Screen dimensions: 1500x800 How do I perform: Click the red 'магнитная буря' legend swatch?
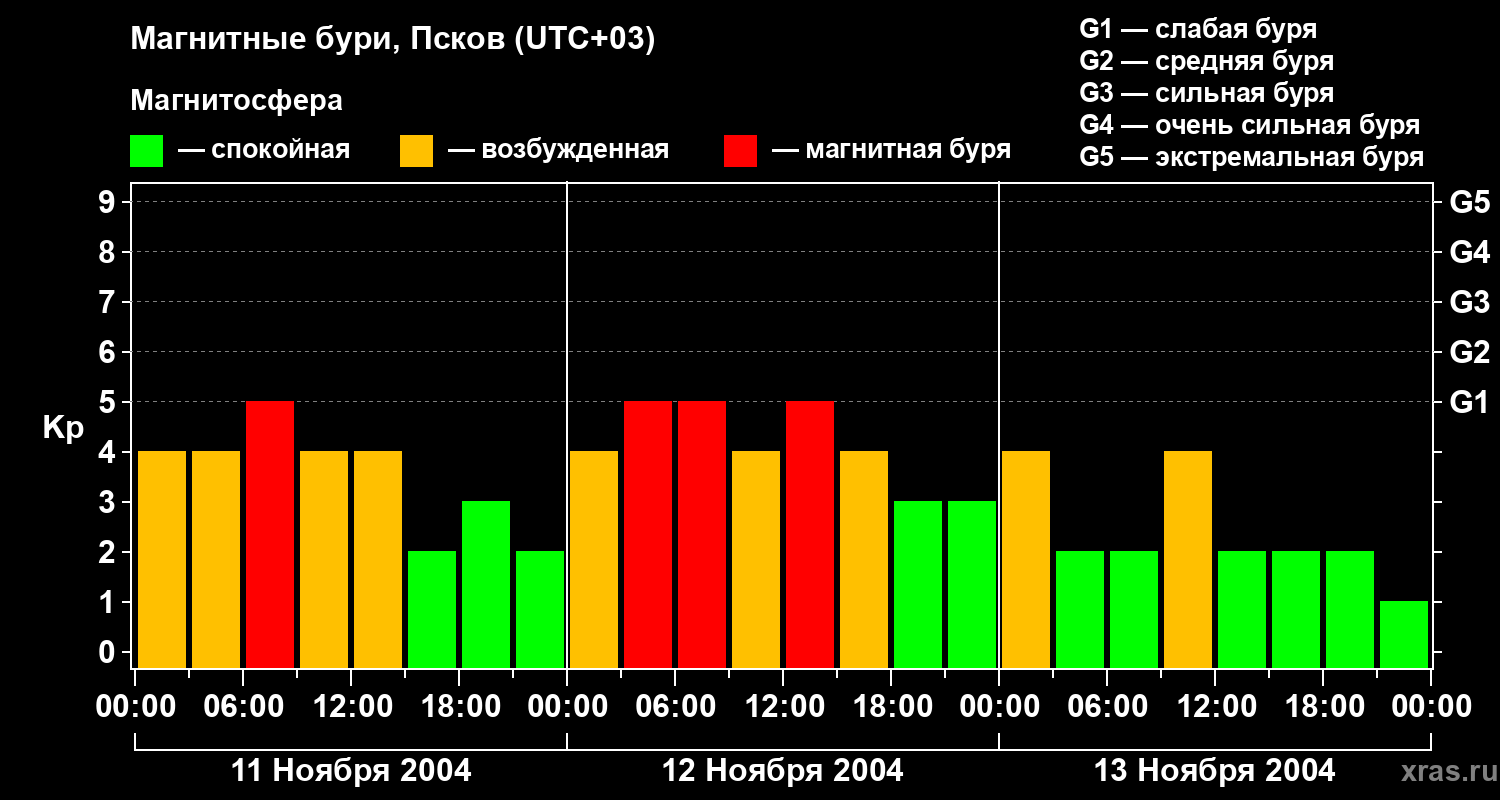[x=740, y=151]
